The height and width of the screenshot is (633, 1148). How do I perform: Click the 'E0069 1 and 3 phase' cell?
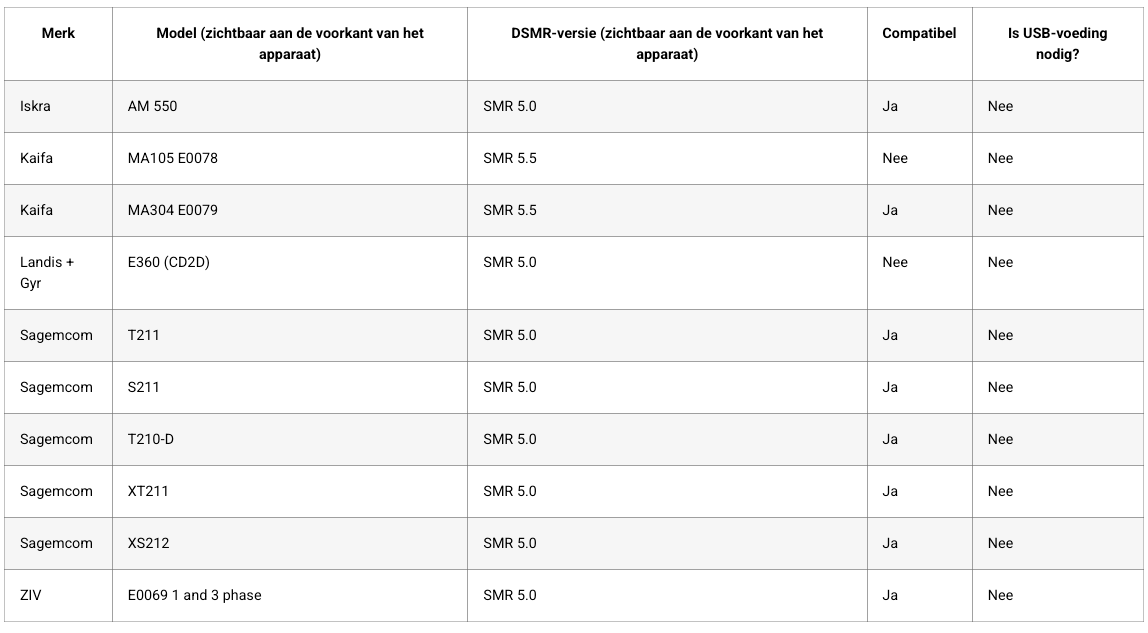[194, 595]
